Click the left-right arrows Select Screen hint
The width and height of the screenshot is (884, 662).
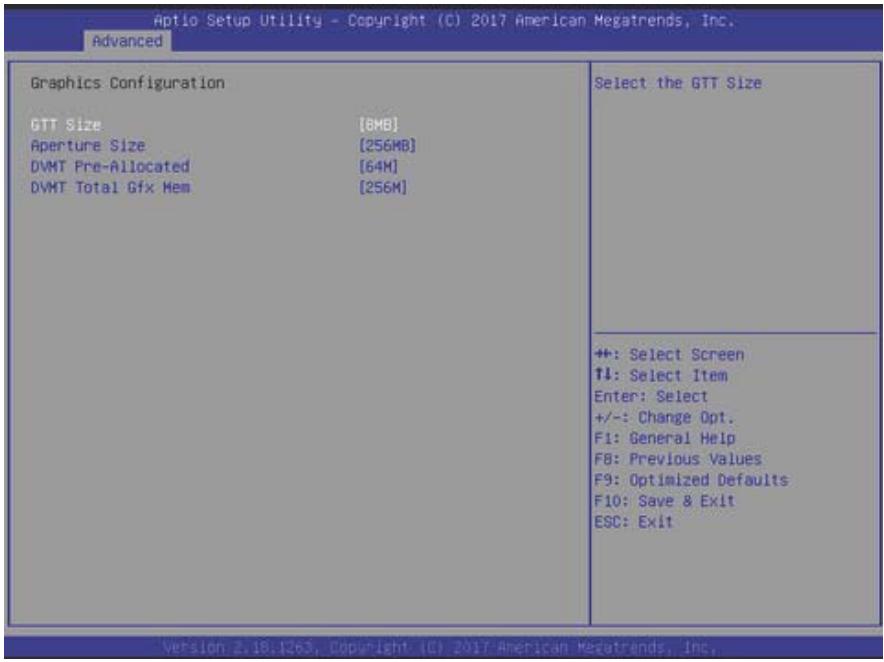(669, 355)
